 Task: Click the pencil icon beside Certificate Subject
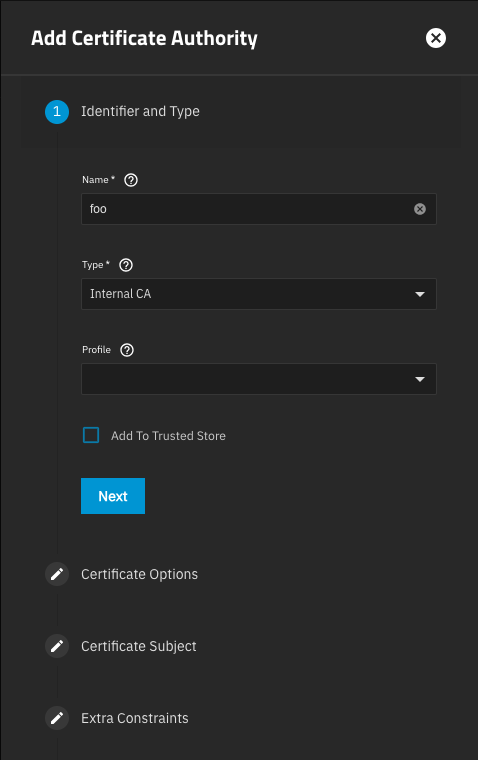(57, 646)
